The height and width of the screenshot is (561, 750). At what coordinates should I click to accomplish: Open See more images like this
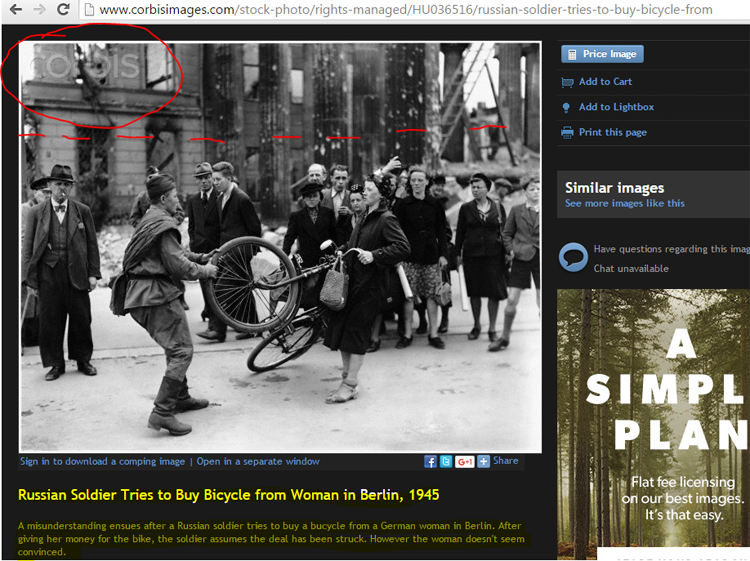[624, 203]
